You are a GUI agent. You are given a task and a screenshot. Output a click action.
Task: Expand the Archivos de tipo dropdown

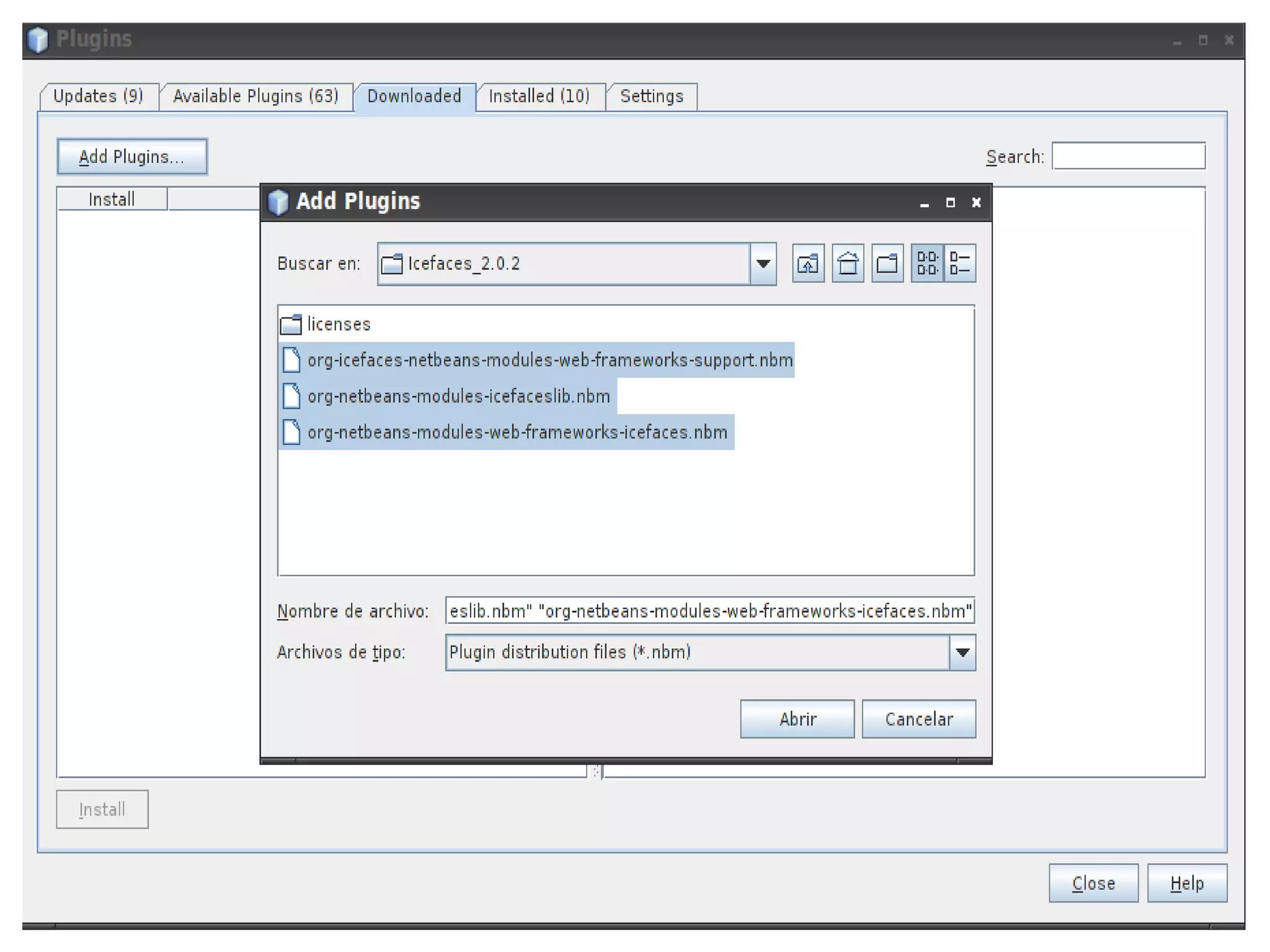[962, 652]
